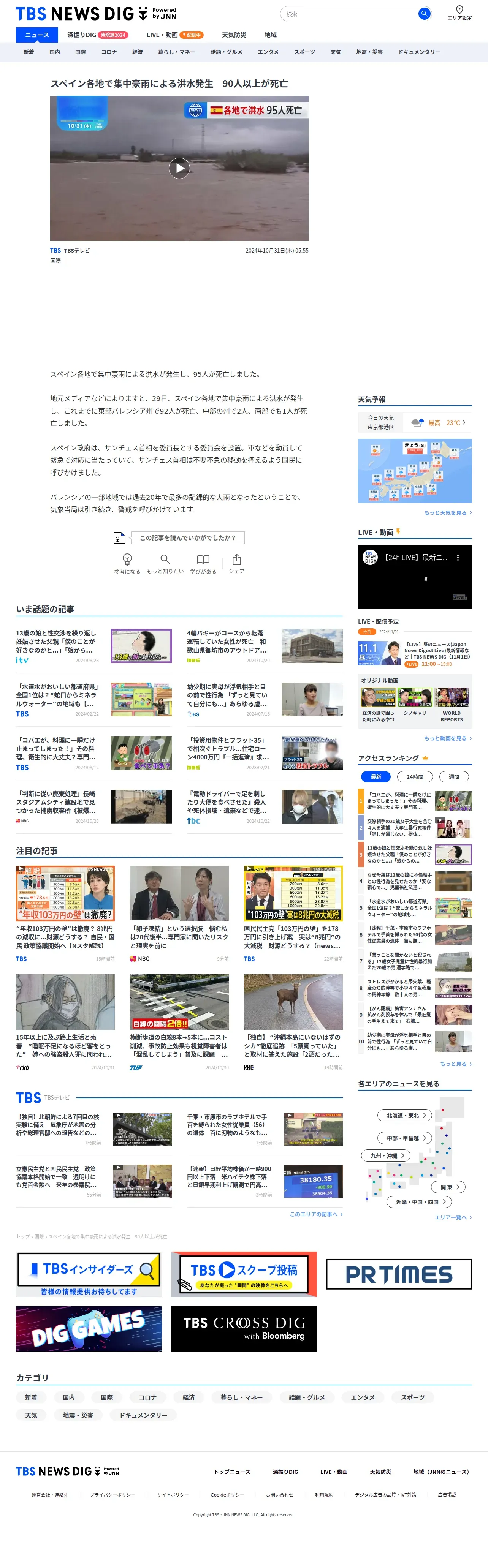Play the Spain flood news video
Viewport: 488px width, 1568px height.
(179, 168)
